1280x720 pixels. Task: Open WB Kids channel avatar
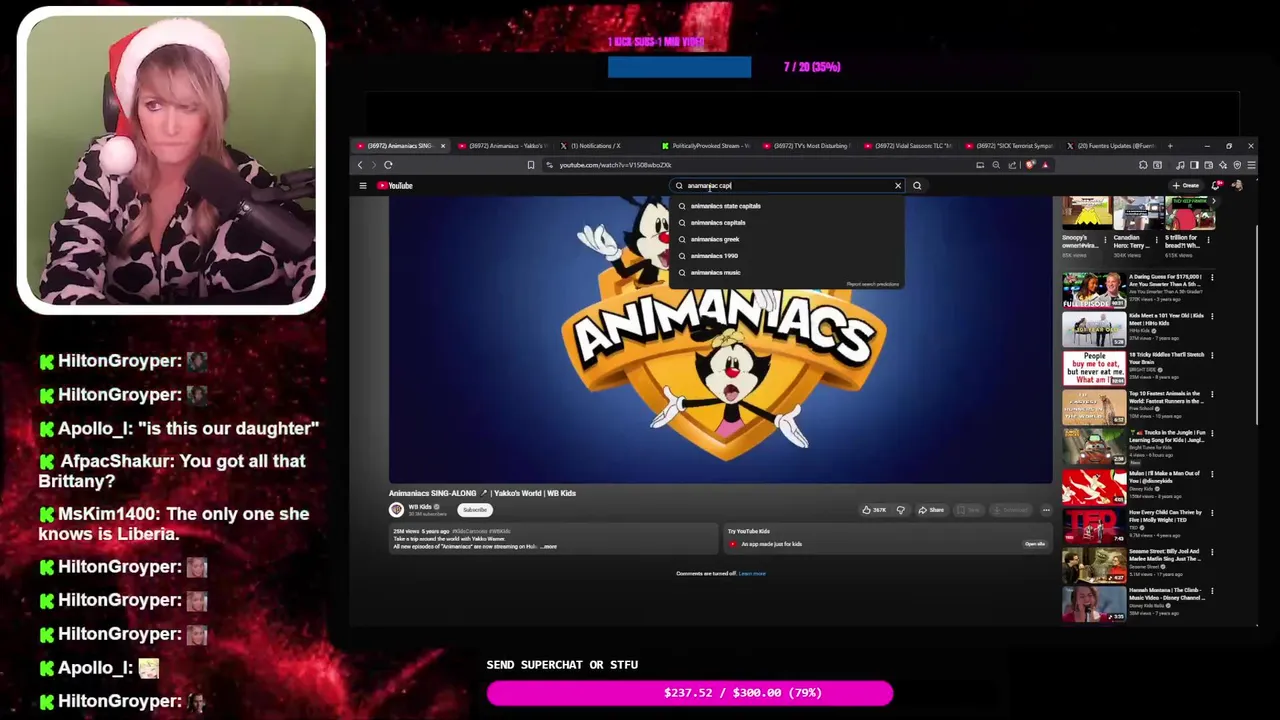tap(396, 510)
